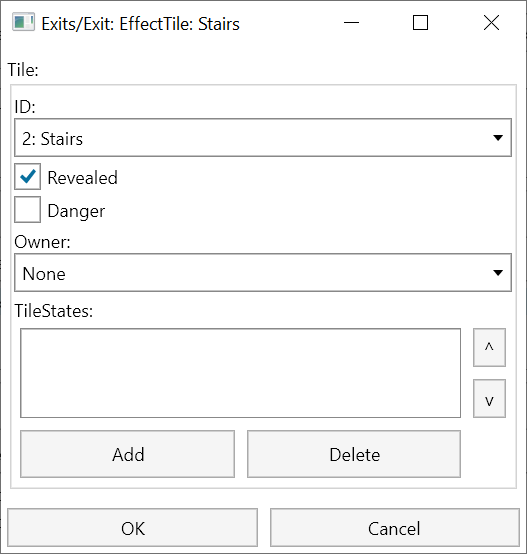Click the application icon in the title bar

(23, 22)
